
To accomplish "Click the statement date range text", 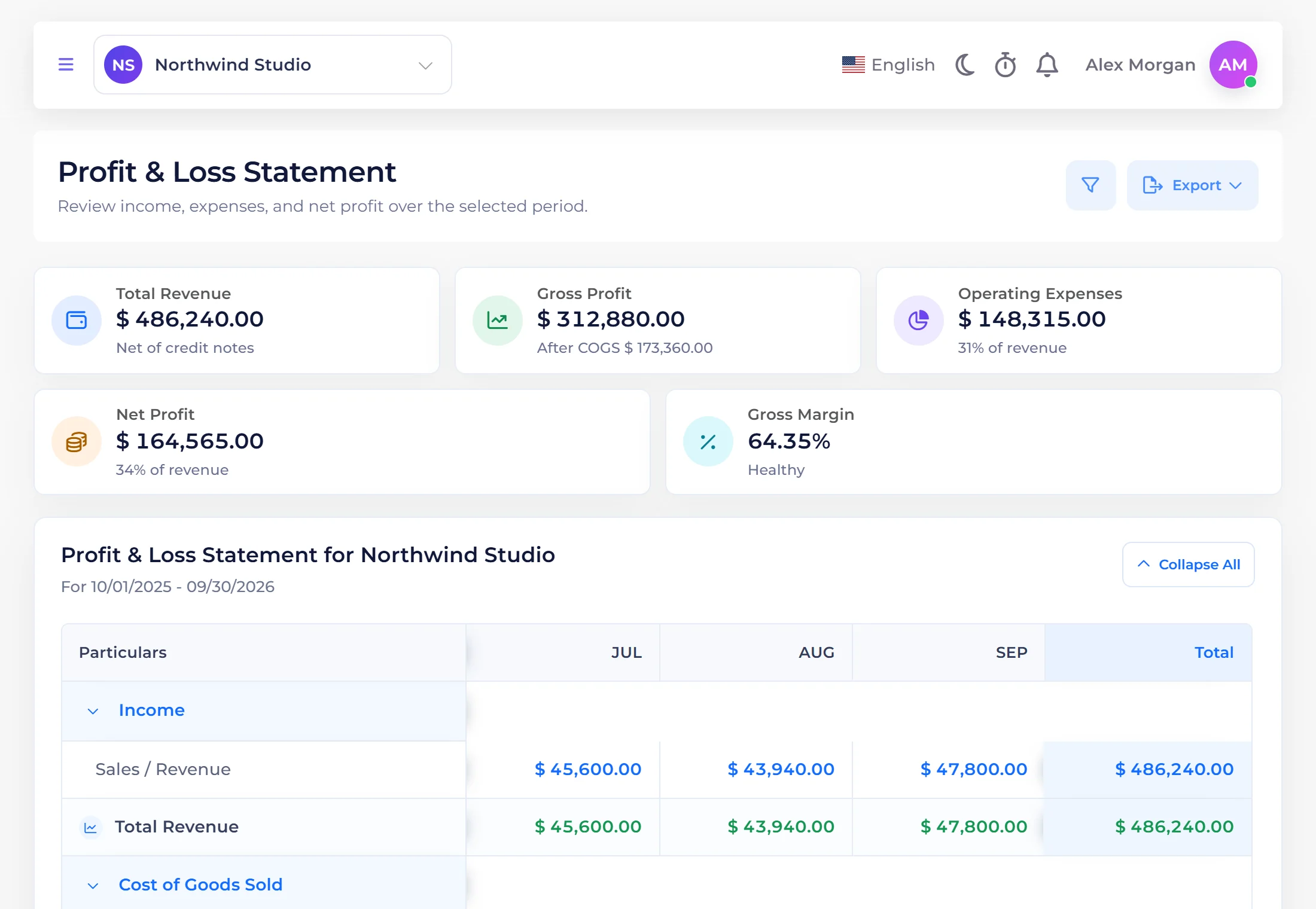I will [167, 587].
